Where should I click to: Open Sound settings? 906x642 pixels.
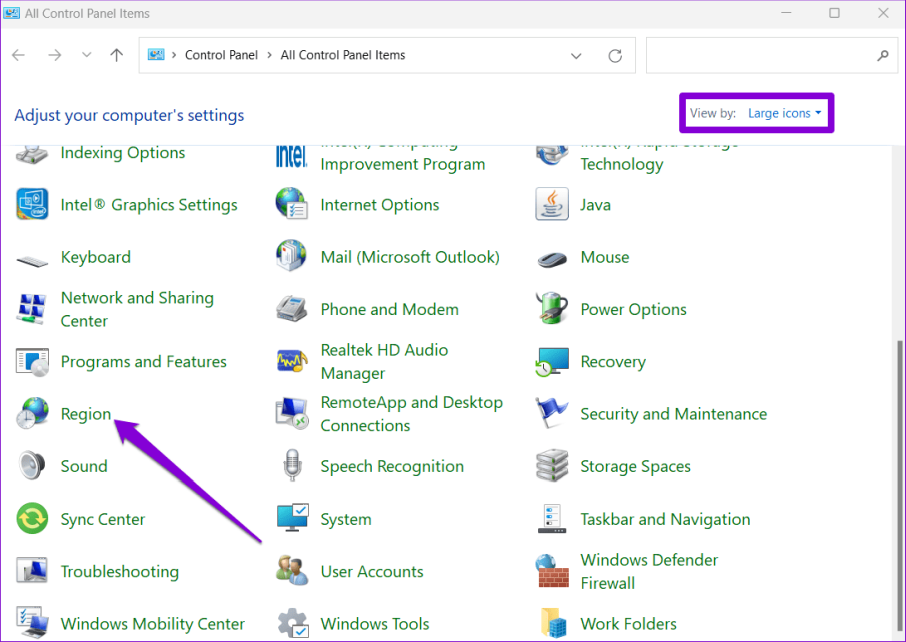tap(84, 466)
